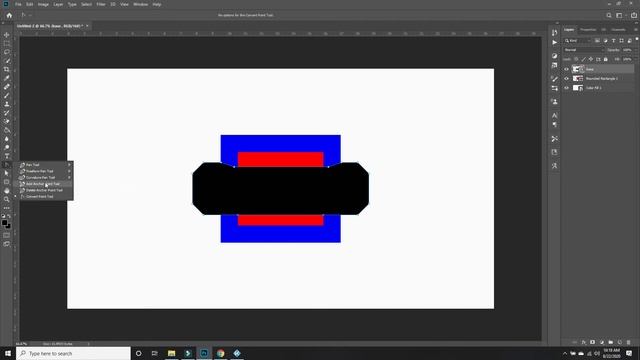
Task: Select the Horizontal Type tool
Action: point(7,156)
